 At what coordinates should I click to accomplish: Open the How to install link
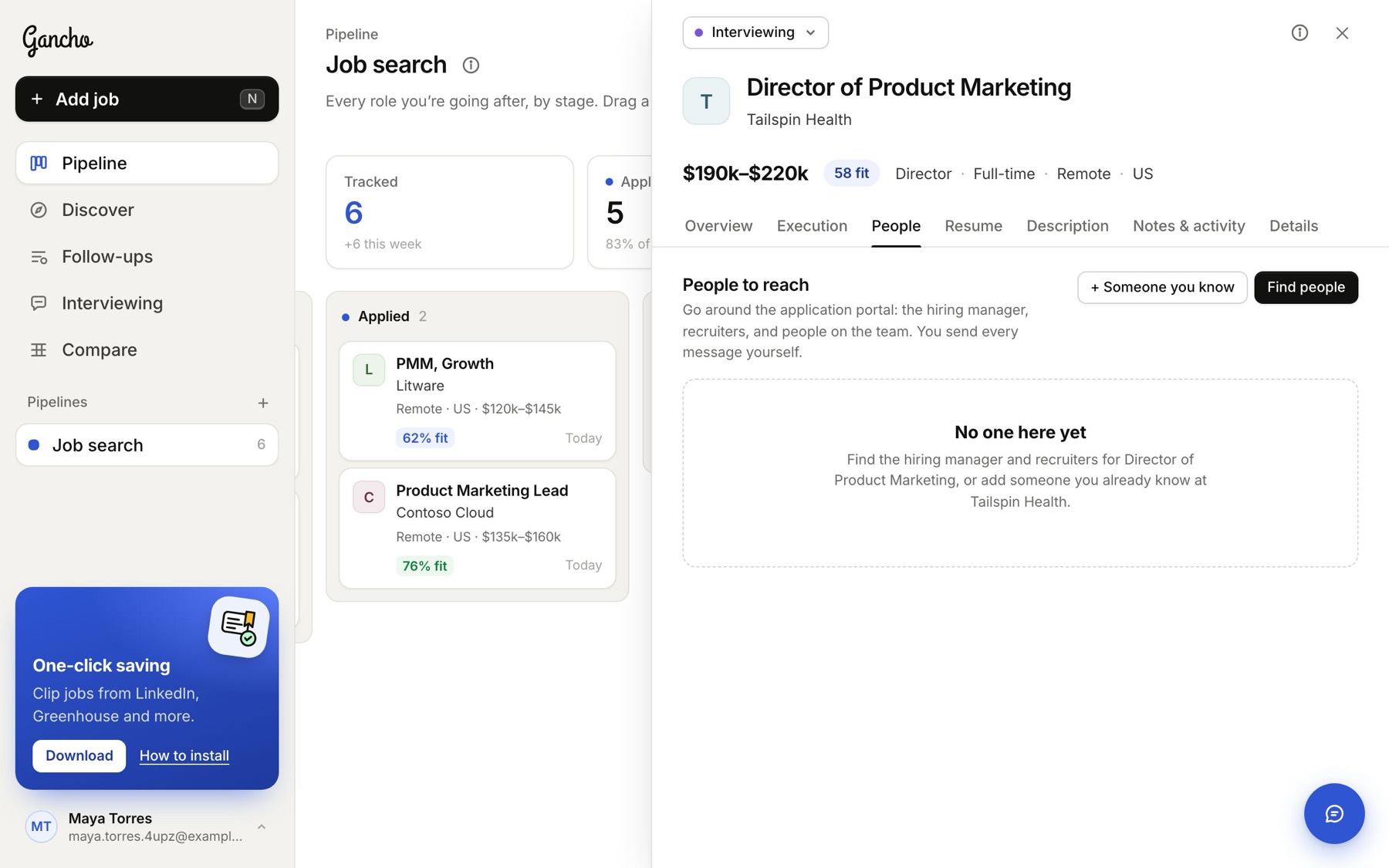point(184,755)
